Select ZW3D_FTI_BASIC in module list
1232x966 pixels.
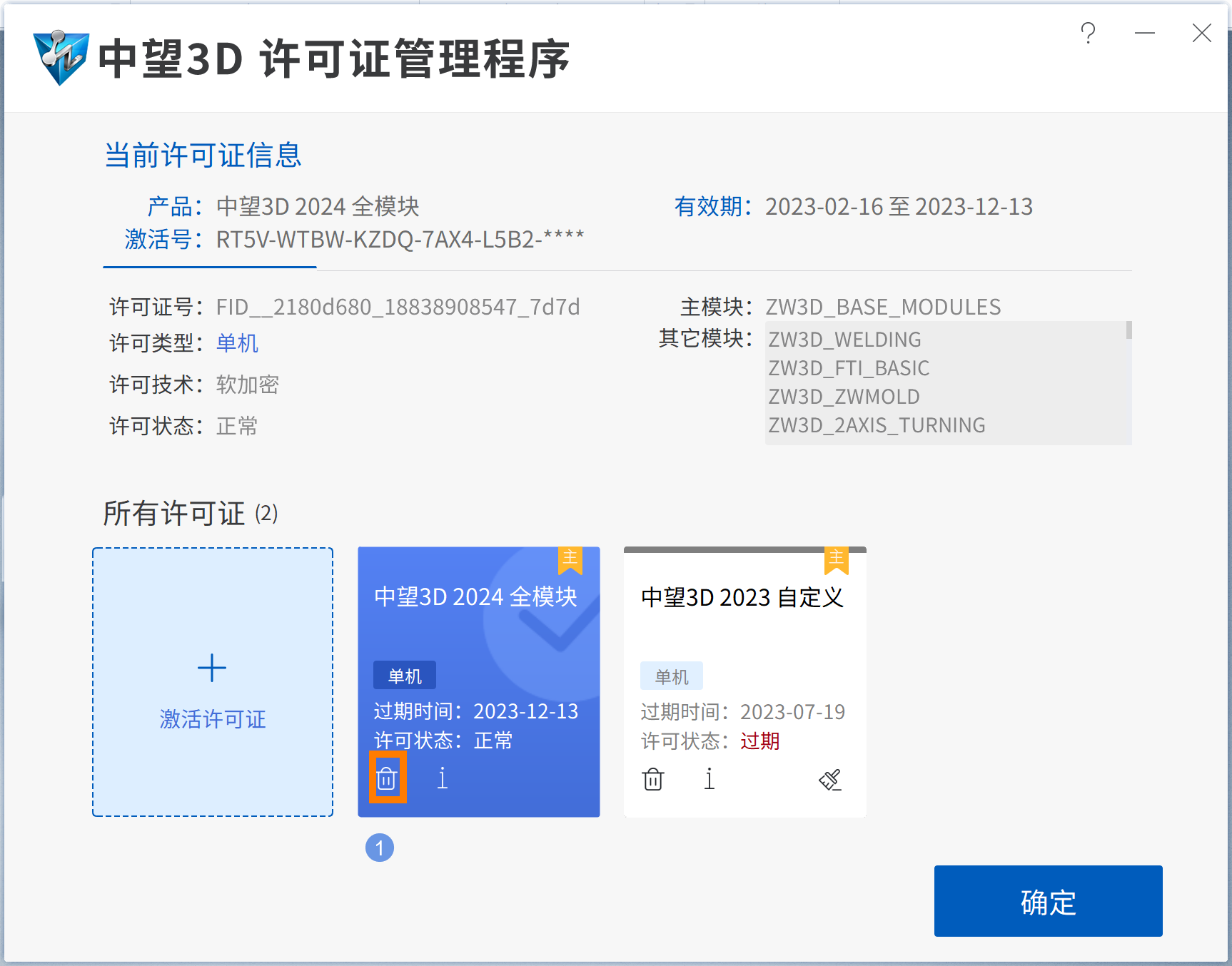click(849, 368)
